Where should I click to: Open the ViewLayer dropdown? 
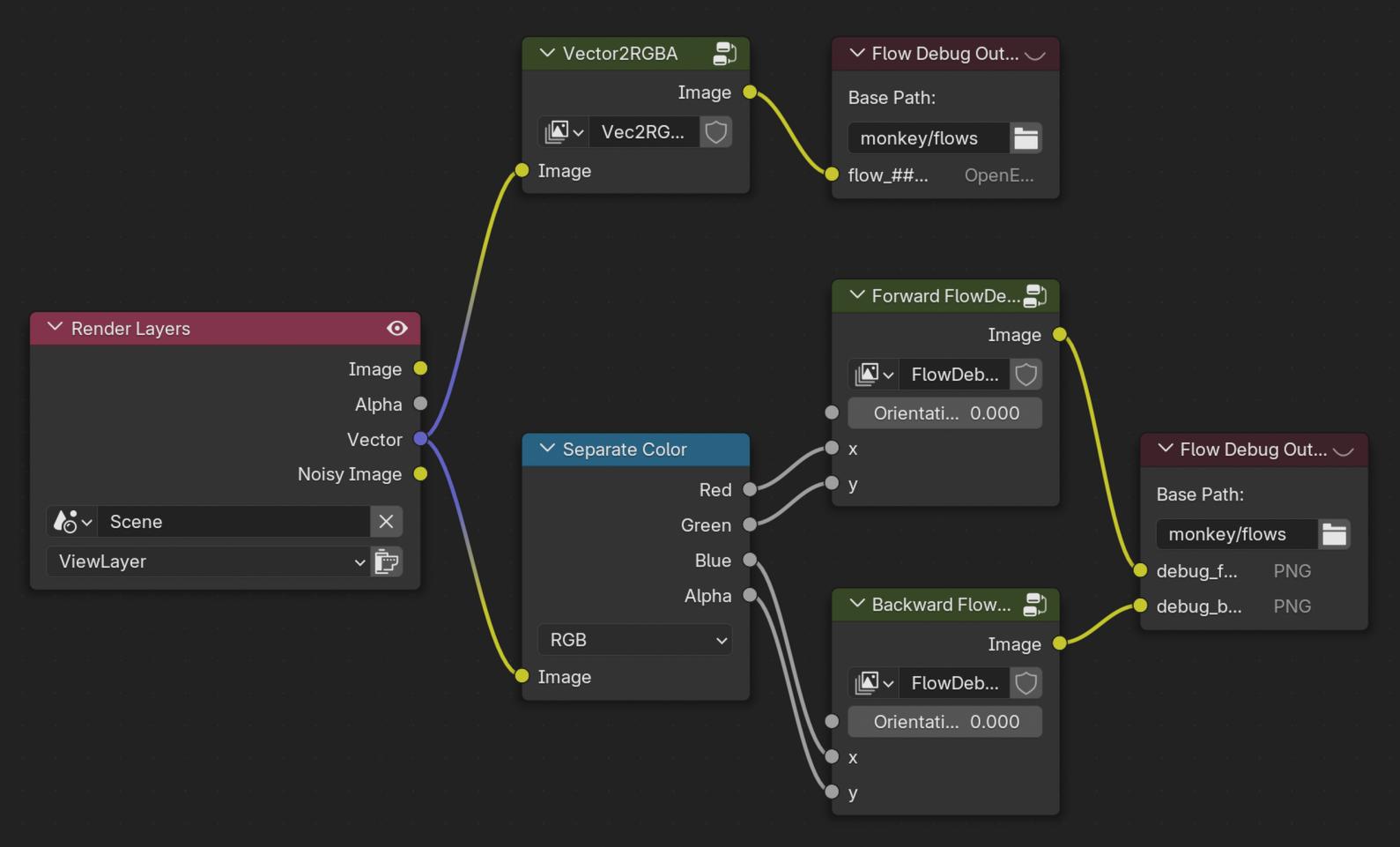click(x=208, y=561)
